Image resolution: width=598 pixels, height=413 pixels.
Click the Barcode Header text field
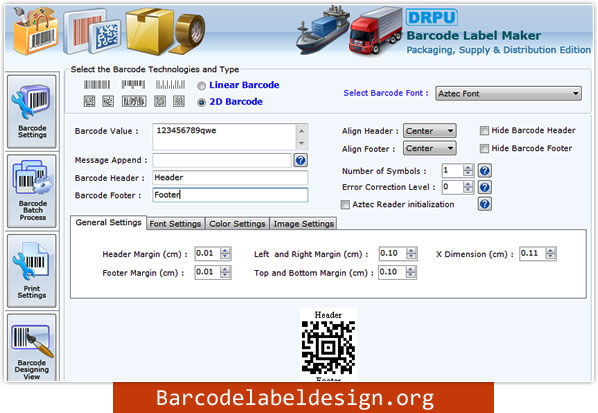click(x=230, y=178)
